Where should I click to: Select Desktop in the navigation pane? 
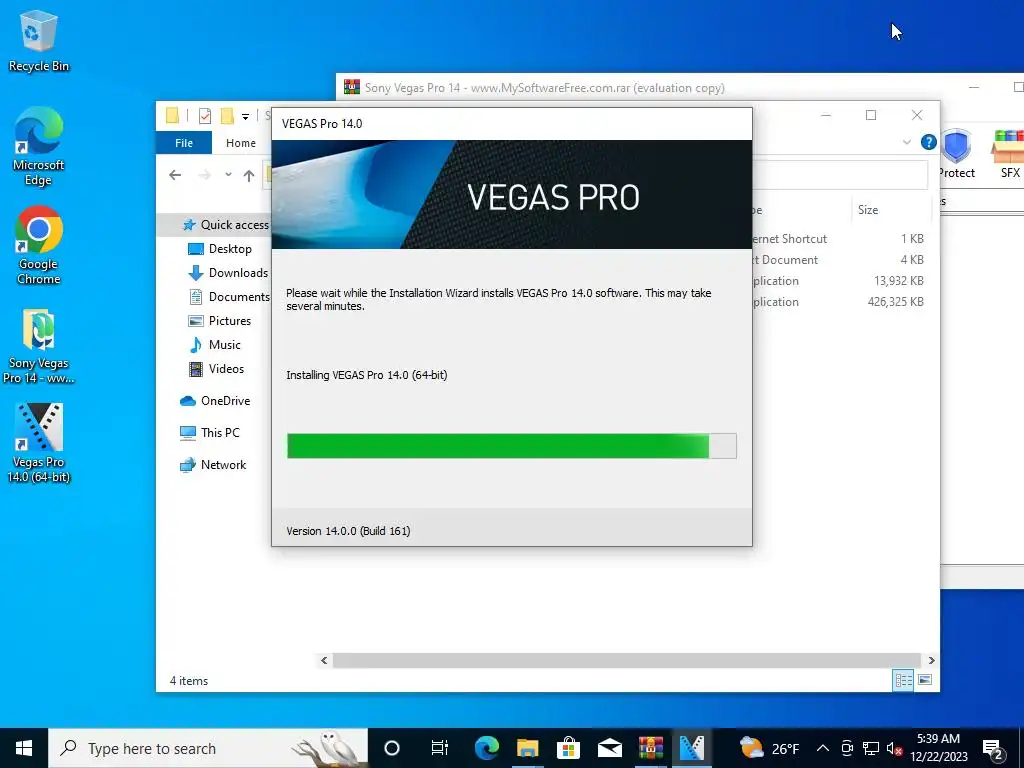(219, 249)
